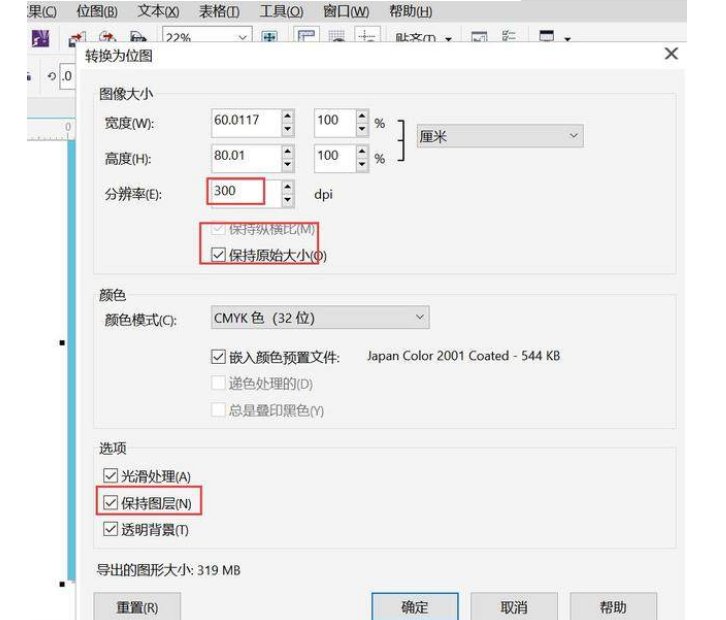
Task: Open the 颜色模式 CMYK 色 (32 位) dropdown
Action: [320, 318]
